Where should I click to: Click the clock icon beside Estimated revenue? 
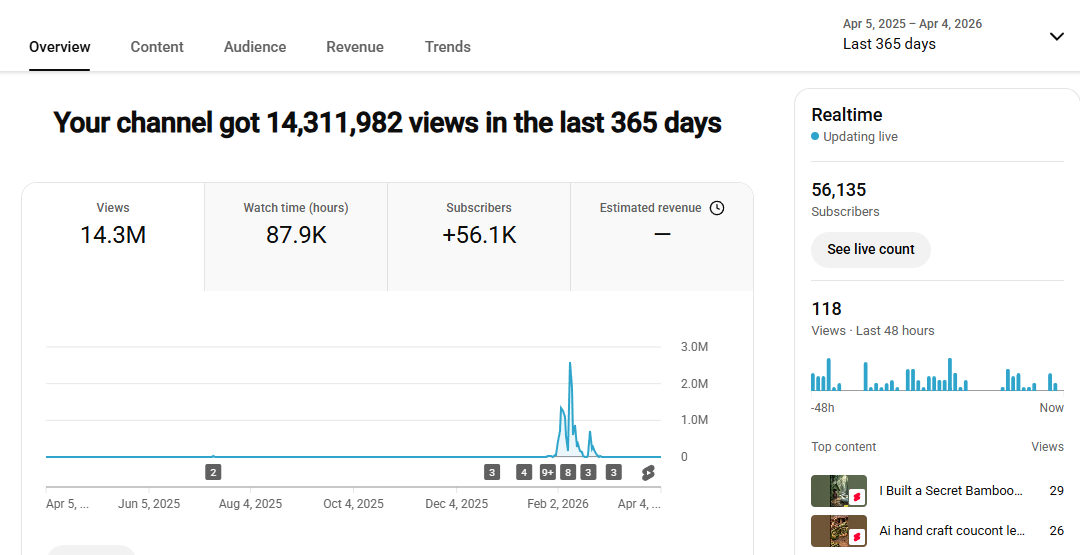point(717,208)
